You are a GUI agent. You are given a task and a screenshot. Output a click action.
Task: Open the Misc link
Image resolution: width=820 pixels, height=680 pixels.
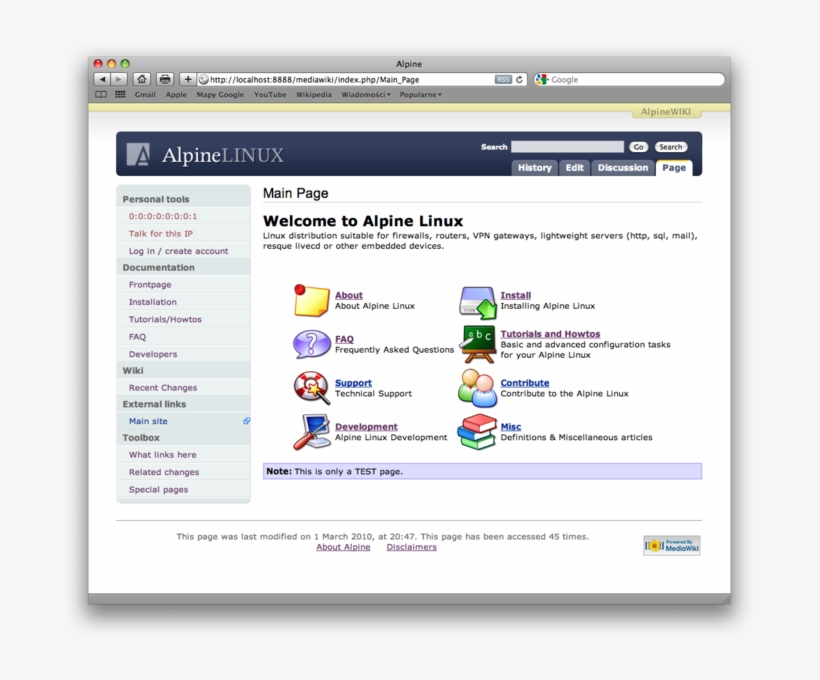point(511,427)
